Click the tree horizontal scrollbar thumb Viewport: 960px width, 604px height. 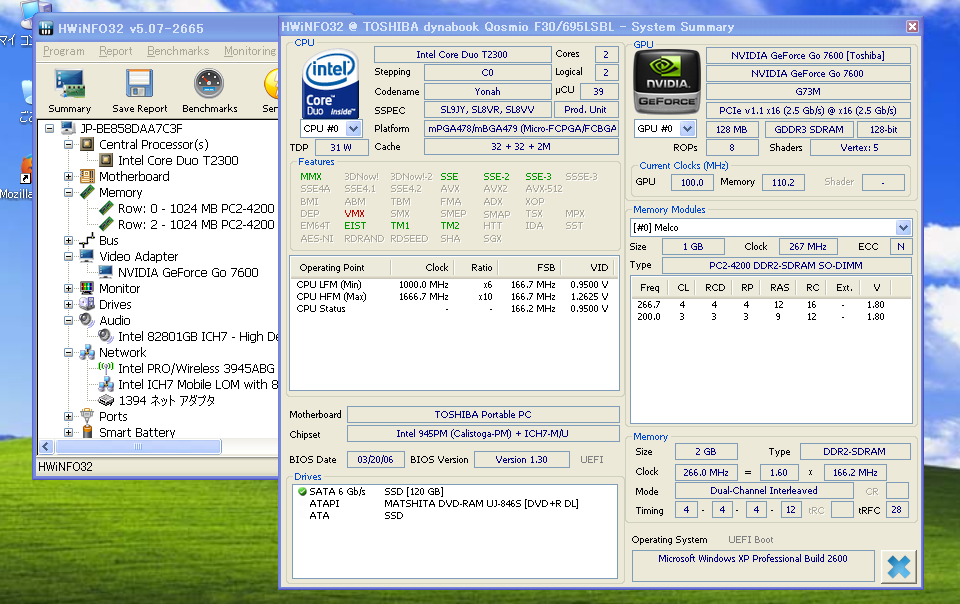click(138, 447)
